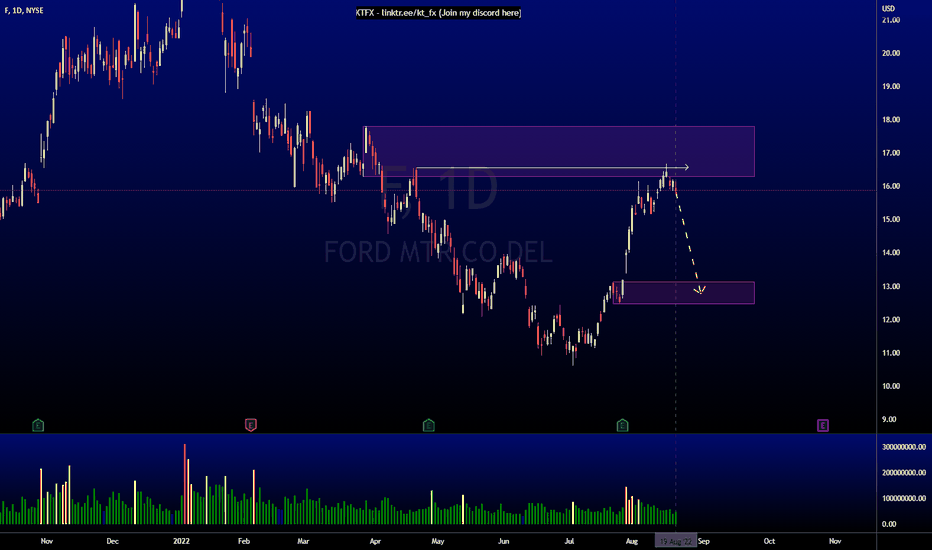Open the purple upcoming earnings marker
Screen dimensions: 932x550
coord(823,425)
